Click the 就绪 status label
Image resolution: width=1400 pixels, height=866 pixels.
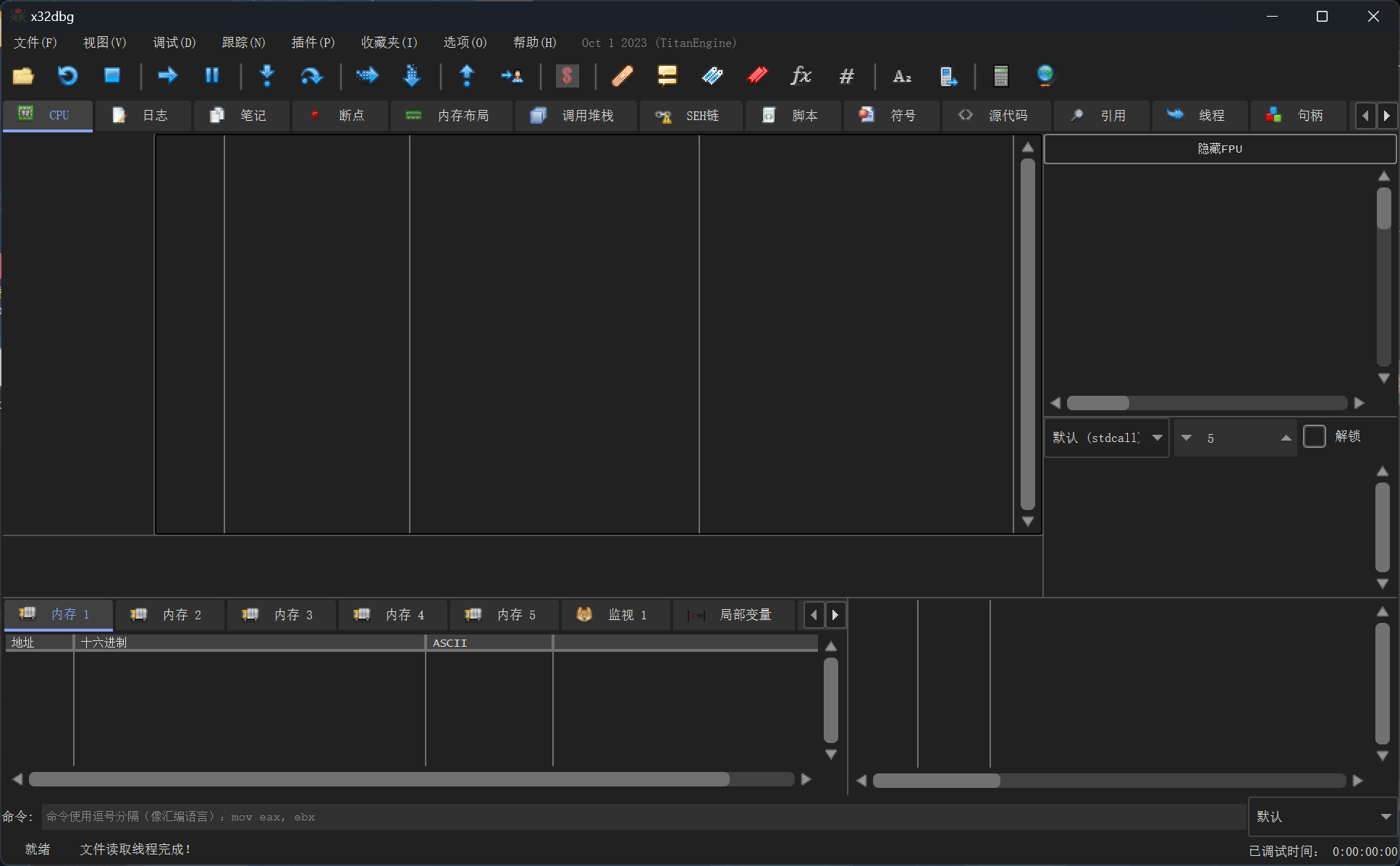point(38,849)
